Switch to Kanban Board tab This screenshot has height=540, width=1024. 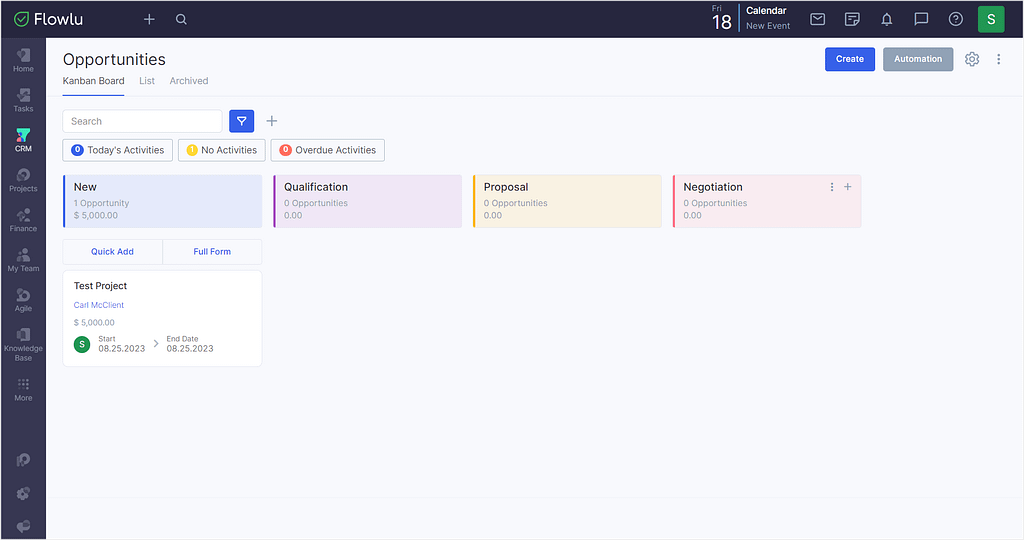(x=93, y=81)
